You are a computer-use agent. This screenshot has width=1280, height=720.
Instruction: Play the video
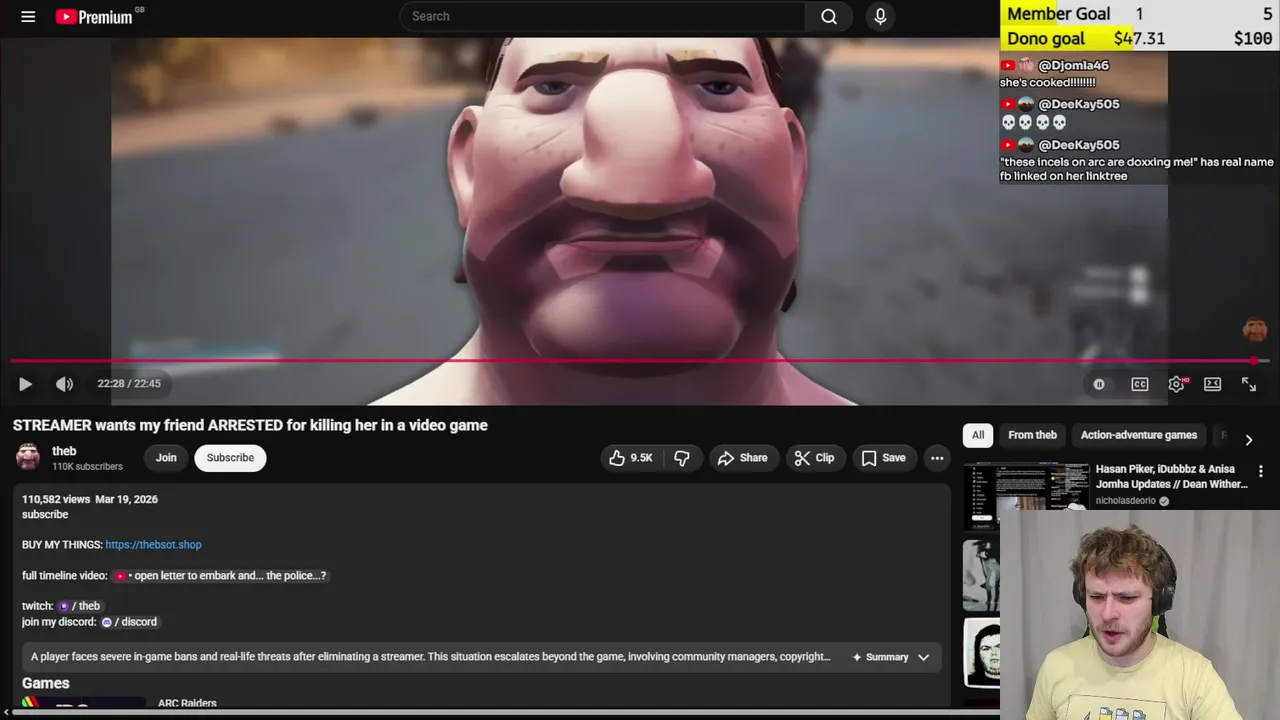pos(25,384)
